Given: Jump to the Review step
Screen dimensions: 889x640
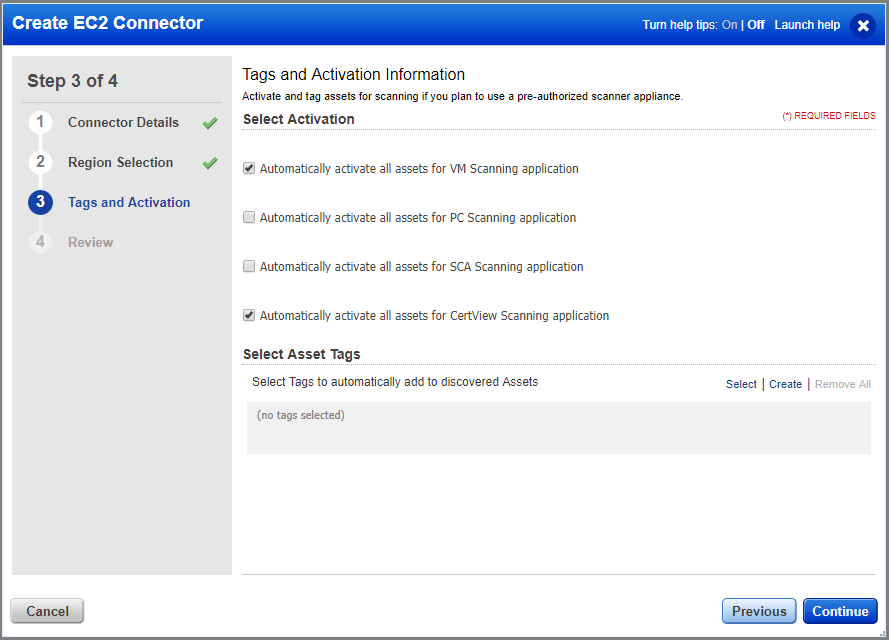Looking at the screenshot, I should tap(90, 241).
